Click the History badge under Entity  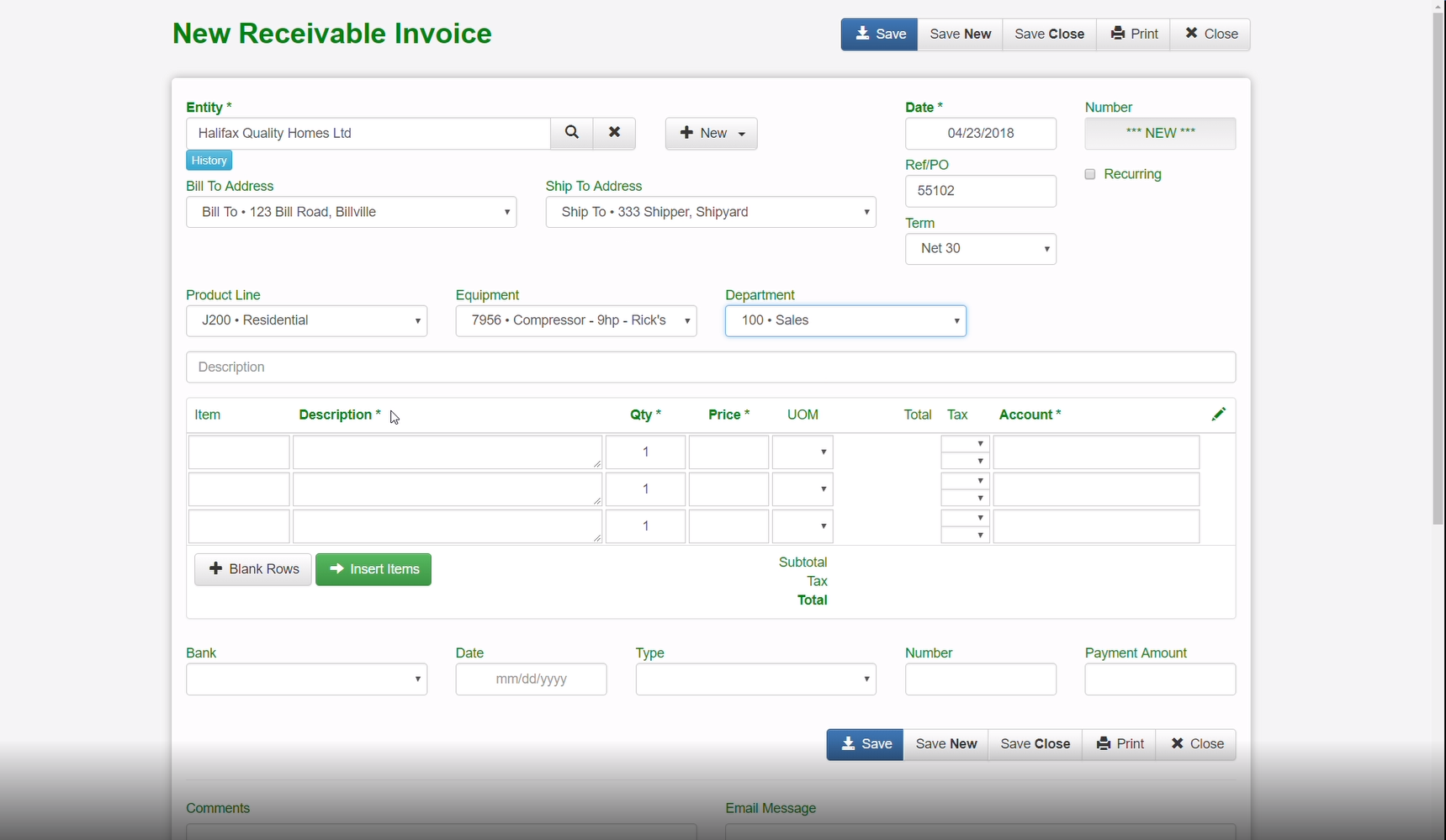click(x=209, y=161)
